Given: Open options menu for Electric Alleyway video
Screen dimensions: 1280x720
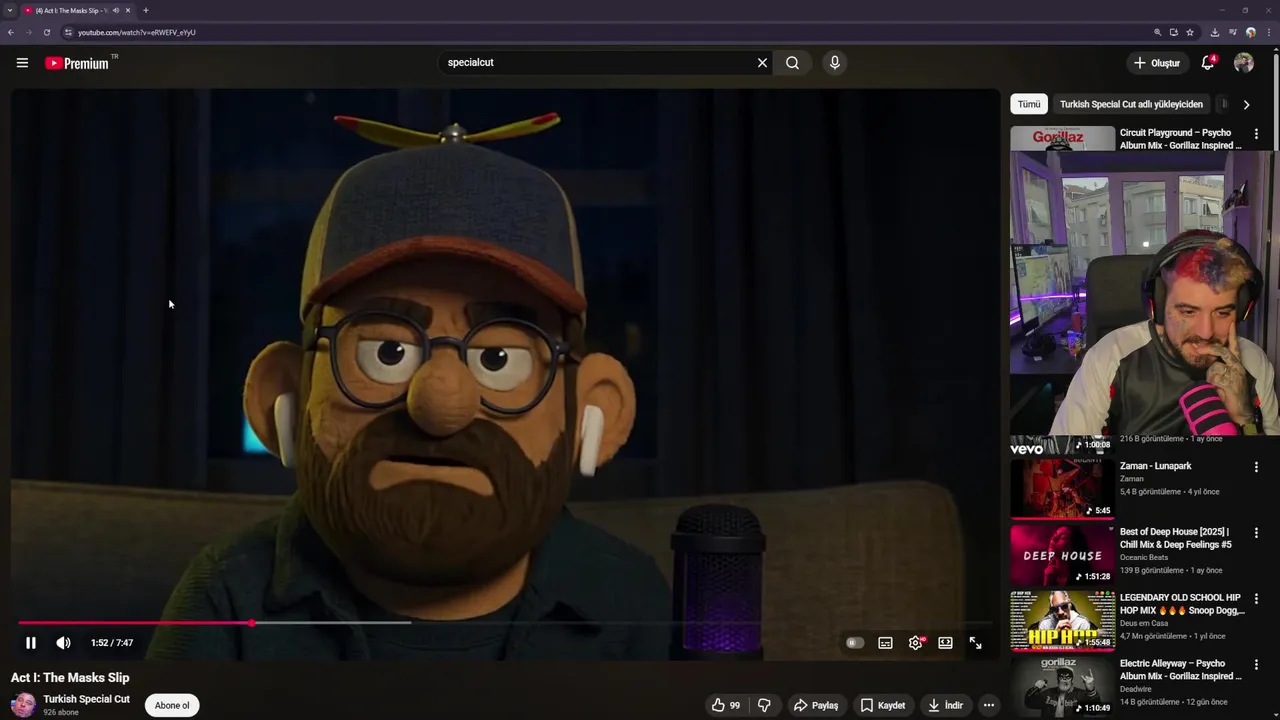Looking at the screenshot, I should tap(1256, 665).
